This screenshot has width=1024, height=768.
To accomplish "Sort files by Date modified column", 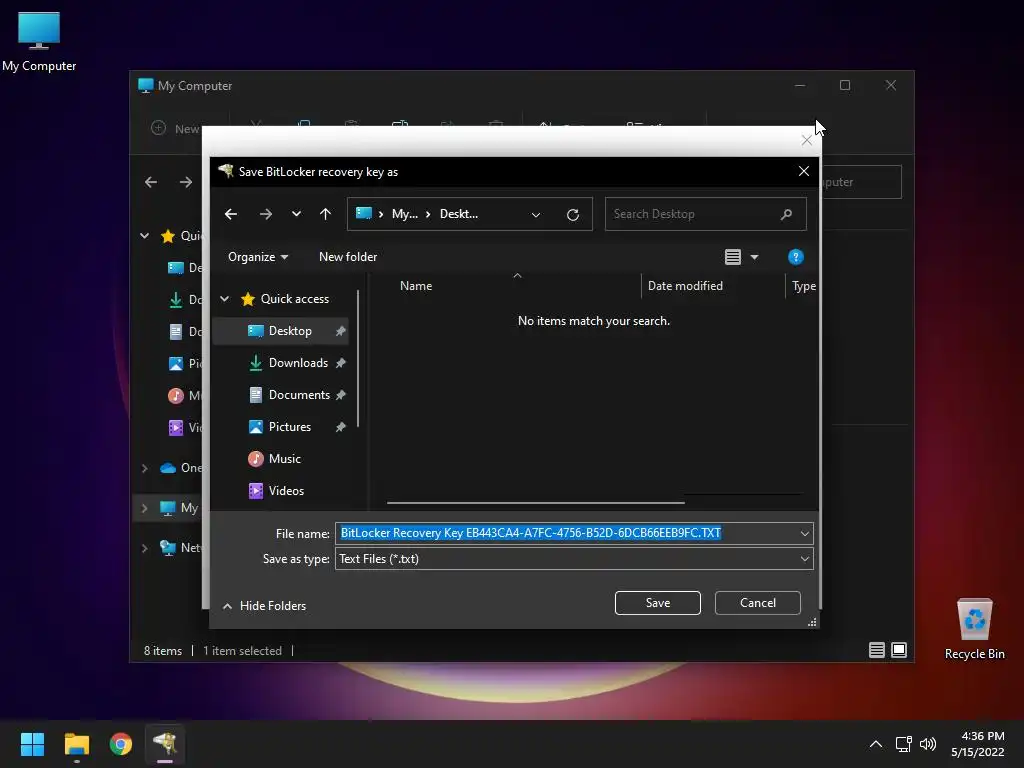I will pyautogui.click(x=685, y=286).
